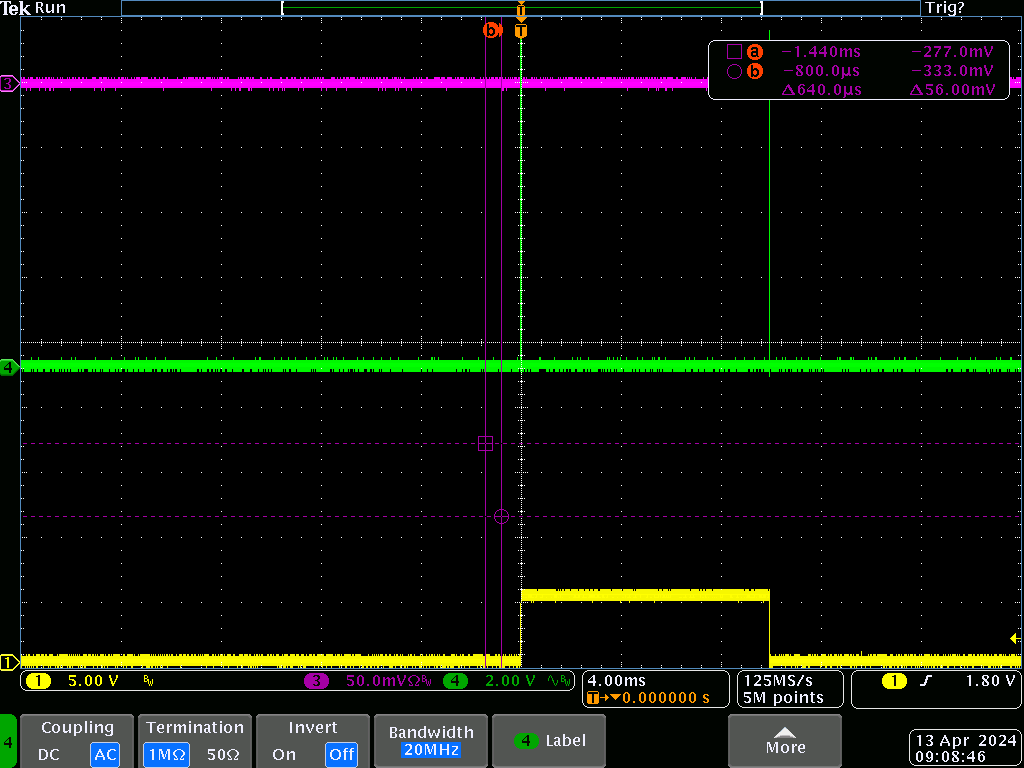
Task: Select 50Ω termination option
Action: (x=223, y=754)
